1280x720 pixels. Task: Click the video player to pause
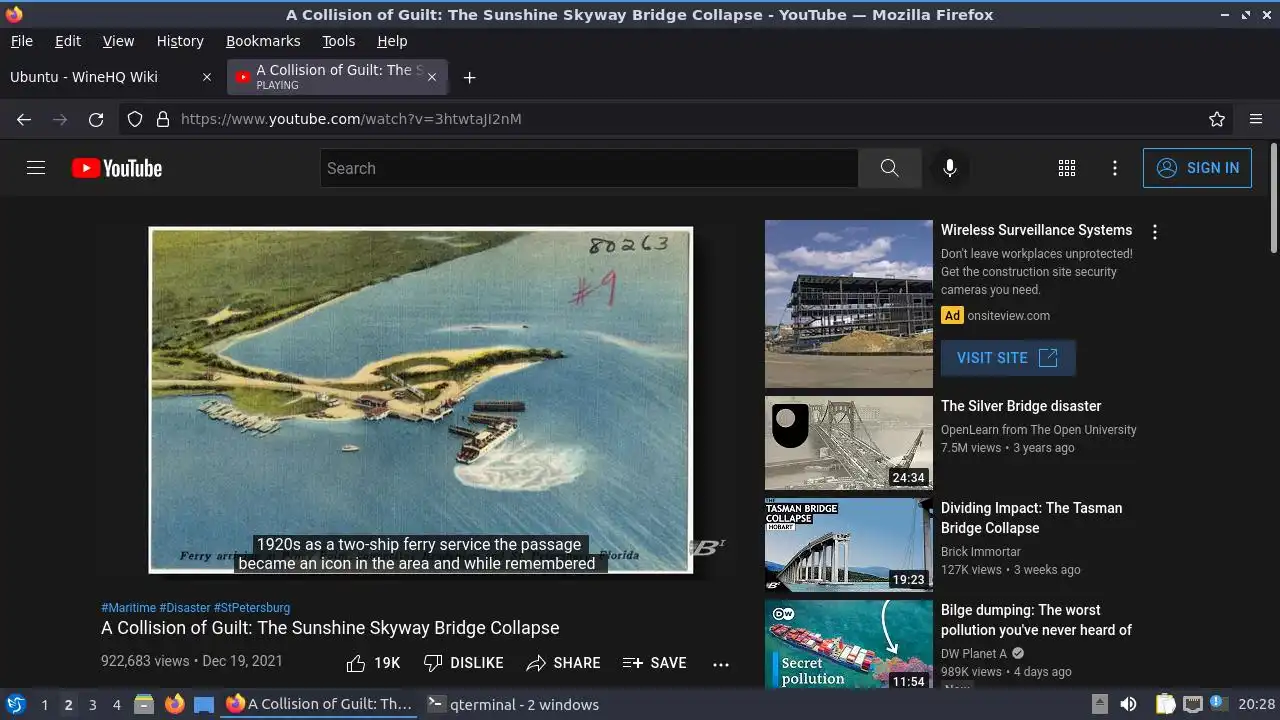click(x=421, y=400)
